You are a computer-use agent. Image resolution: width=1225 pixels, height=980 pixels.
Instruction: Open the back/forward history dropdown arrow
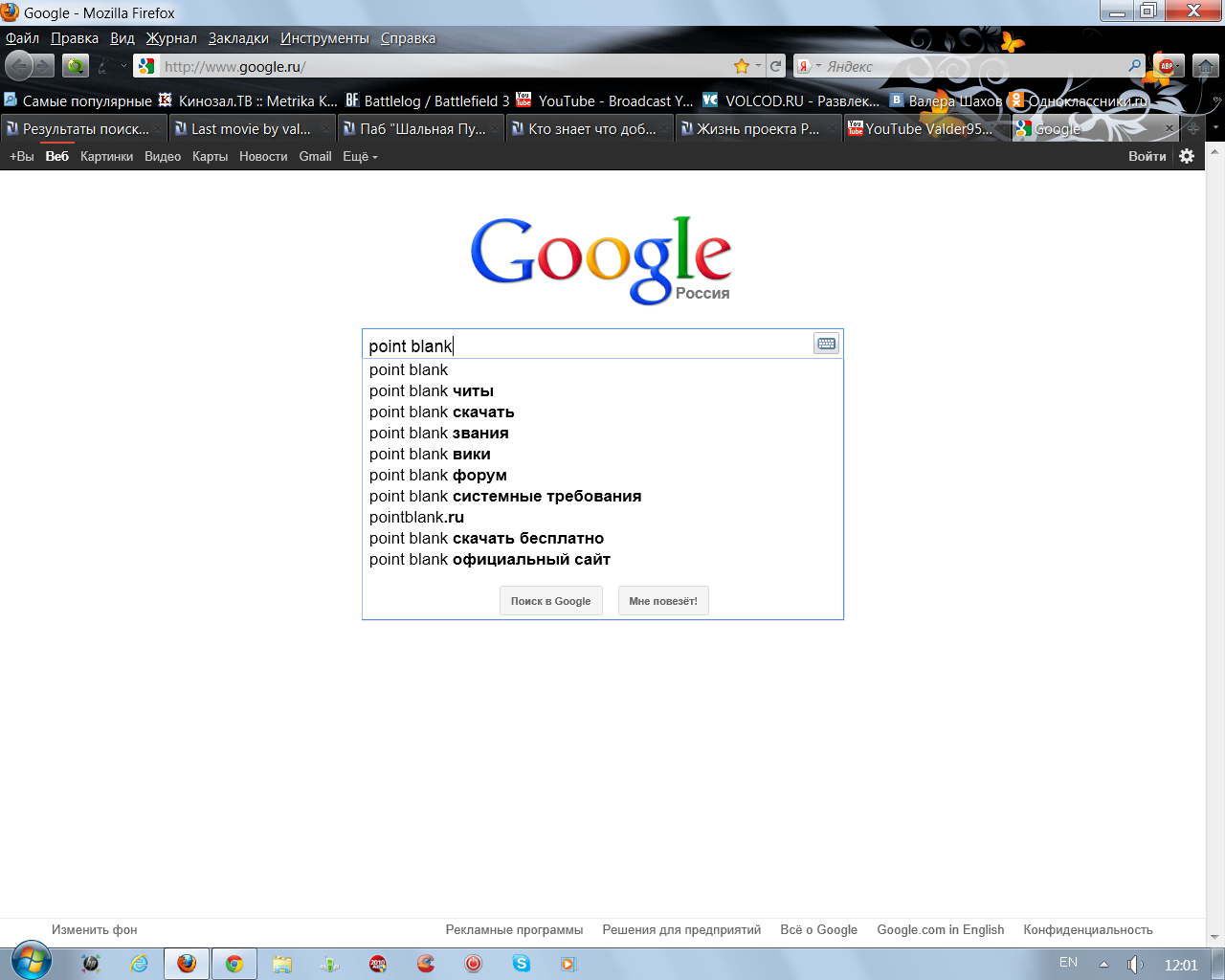pos(123,66)
